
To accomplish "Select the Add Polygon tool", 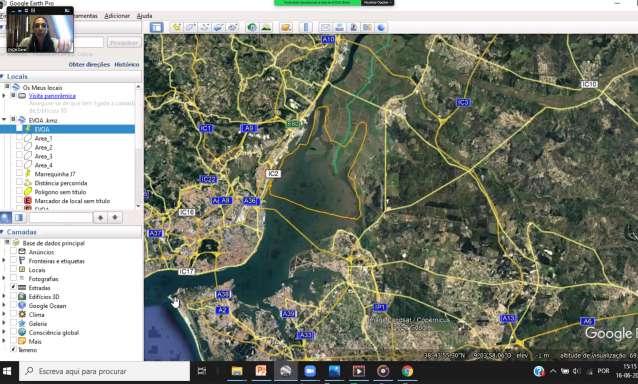I will (190, 27).
